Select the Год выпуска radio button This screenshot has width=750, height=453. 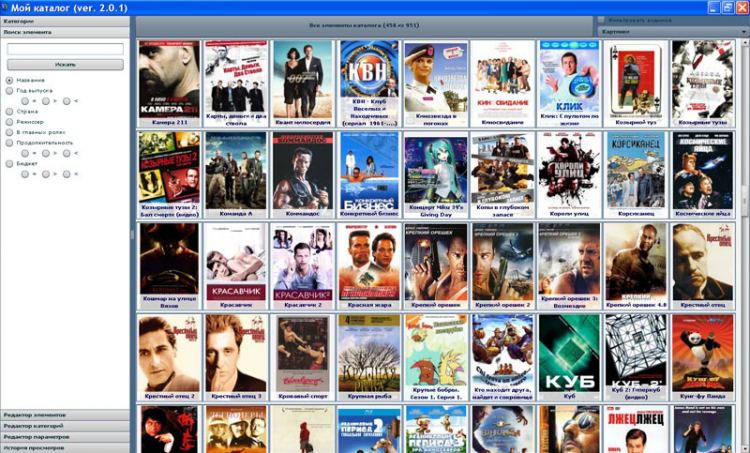(x=10, y=90)
